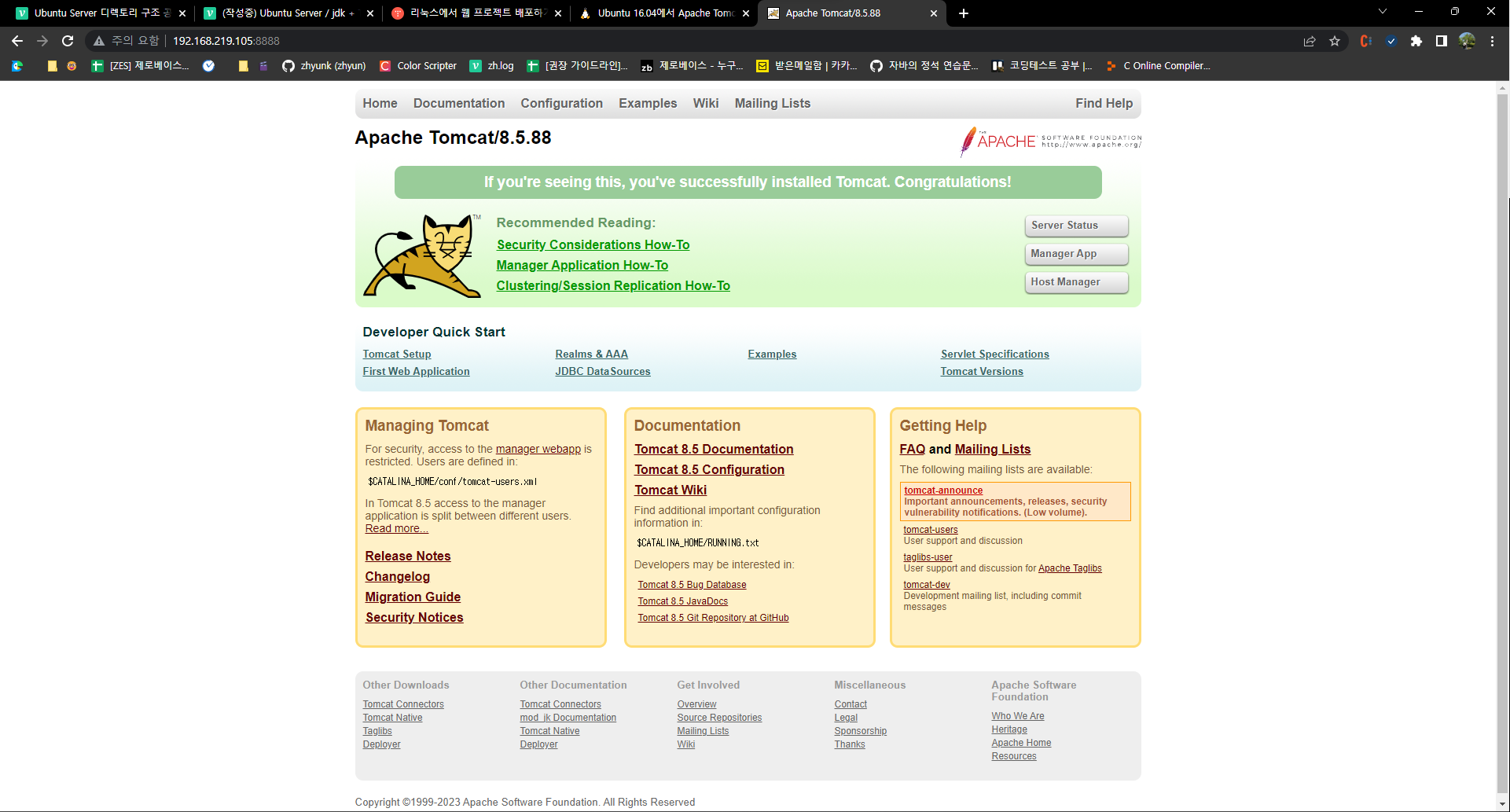Open the not-secure warning site info icon
1510x812 pixels.
click(99, 41)
